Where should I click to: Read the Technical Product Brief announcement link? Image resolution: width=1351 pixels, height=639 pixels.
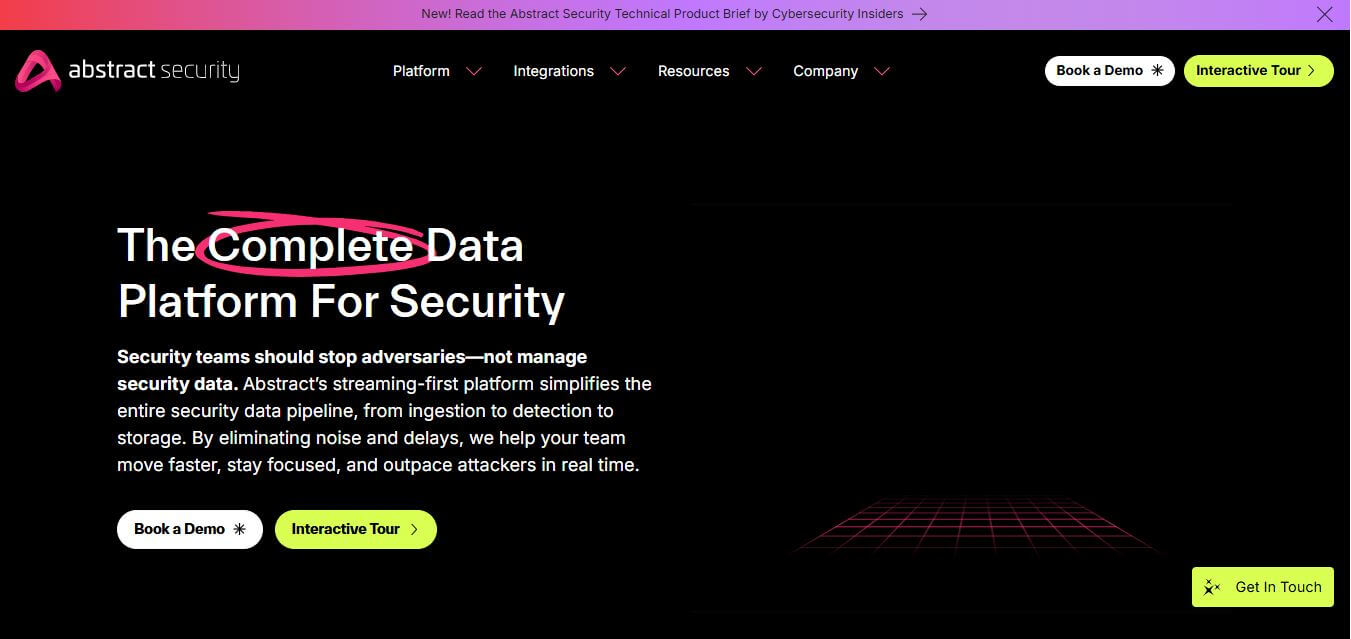pyautogui.click(x=662, y=14)
